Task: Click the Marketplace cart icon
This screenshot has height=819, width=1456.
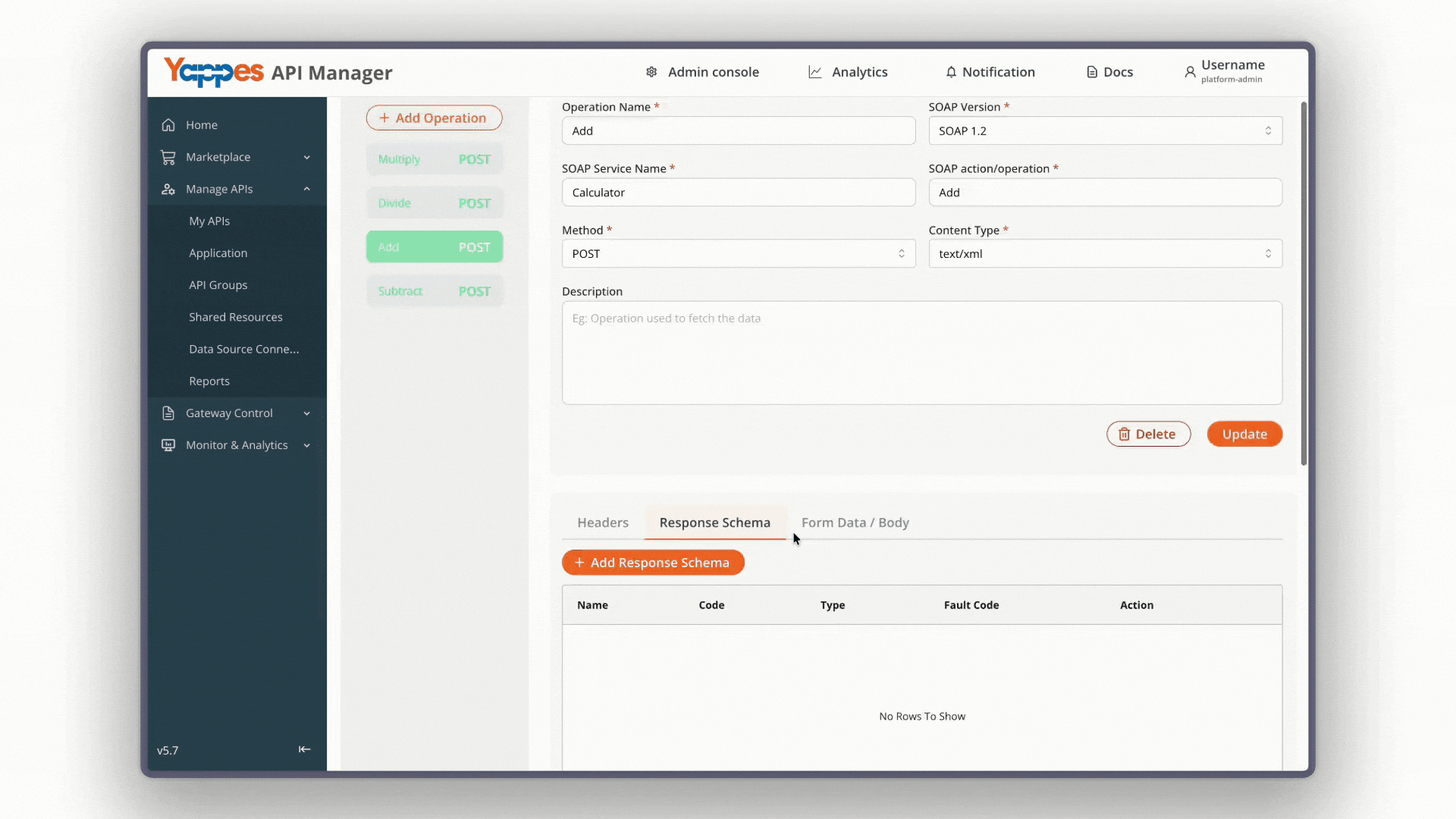Action: click(x=168, y=157)
